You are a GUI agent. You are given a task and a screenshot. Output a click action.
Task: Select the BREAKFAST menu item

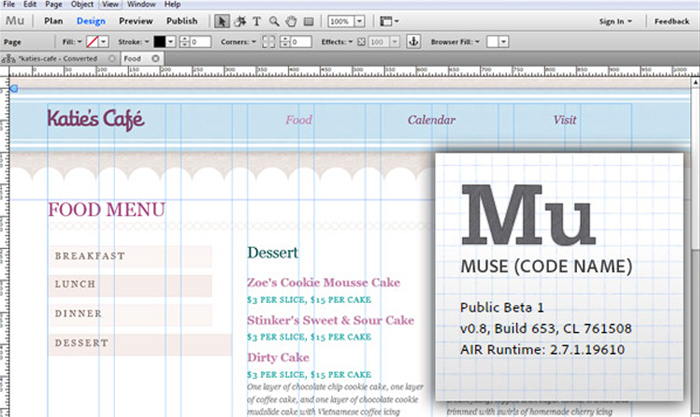tap(130, 256)
